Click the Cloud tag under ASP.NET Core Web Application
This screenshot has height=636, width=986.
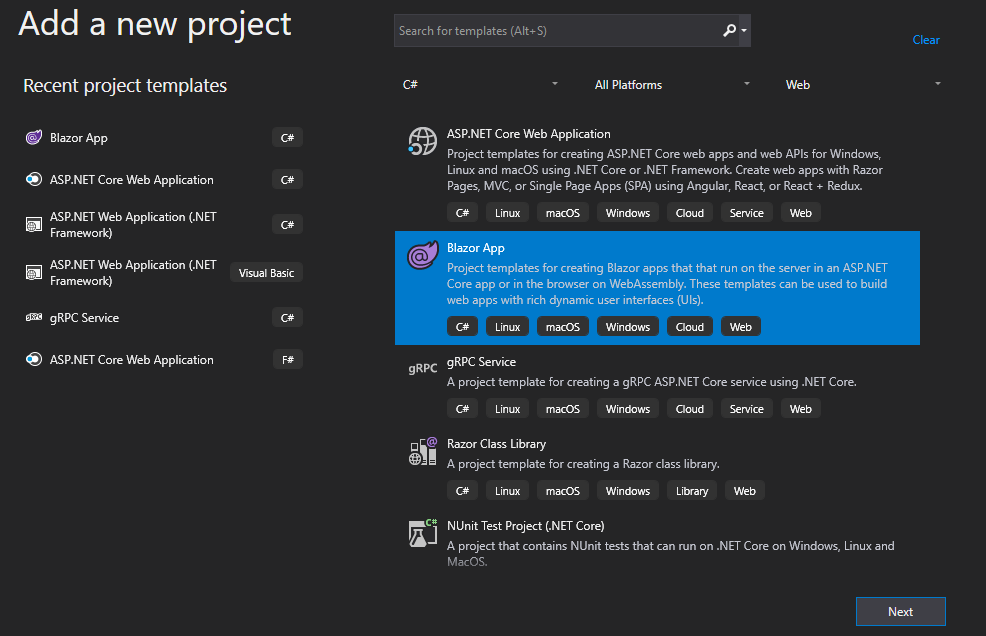(x=689, y=213)
